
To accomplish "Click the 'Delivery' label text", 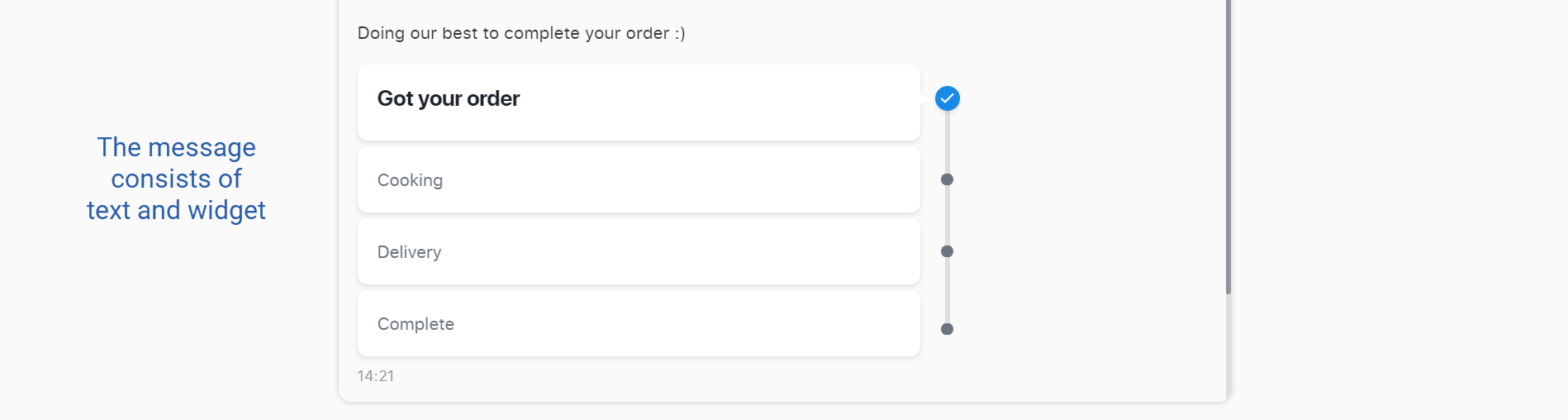I will (x=409, y=252).
